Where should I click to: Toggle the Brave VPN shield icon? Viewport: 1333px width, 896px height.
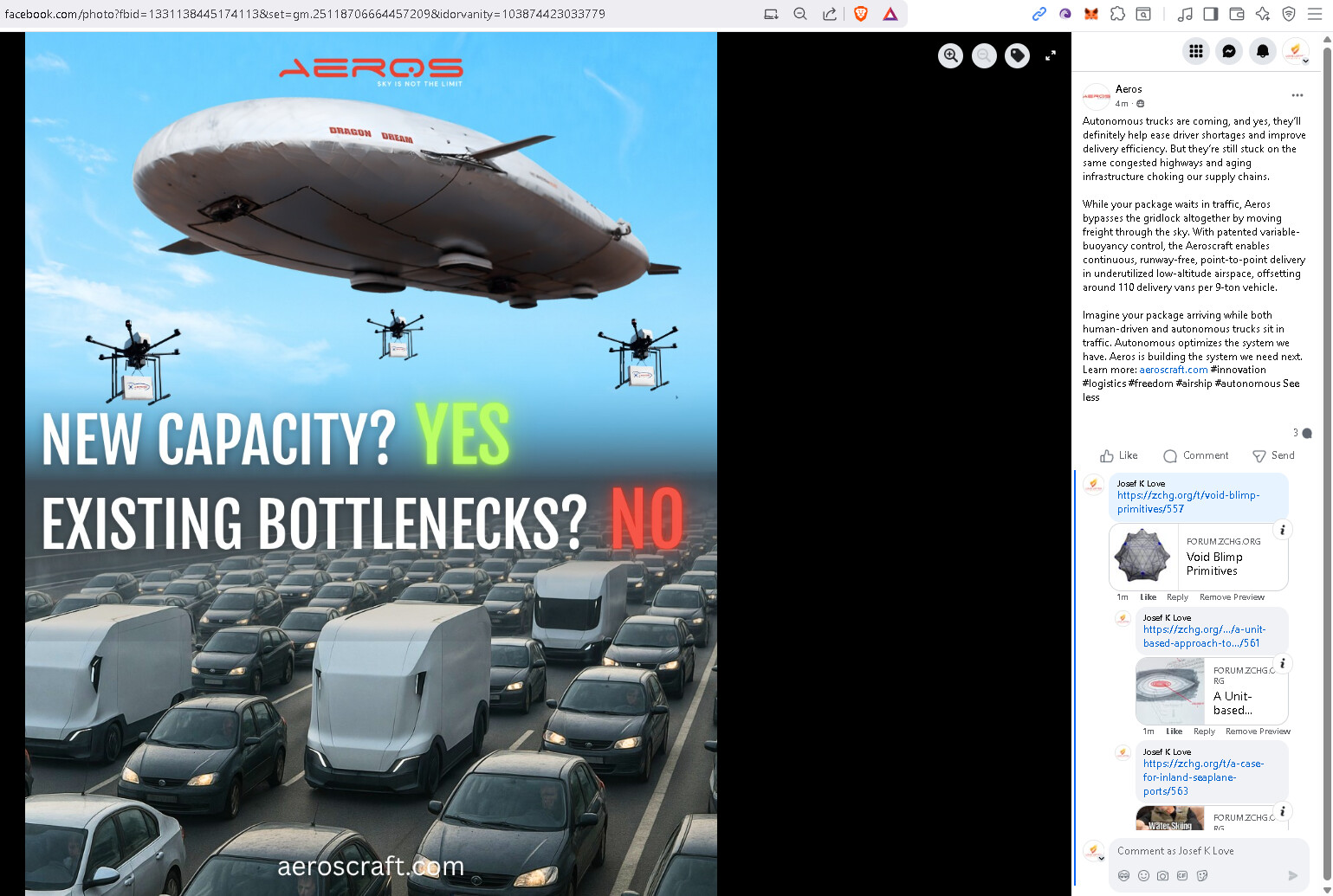(x=1289, y=14)
